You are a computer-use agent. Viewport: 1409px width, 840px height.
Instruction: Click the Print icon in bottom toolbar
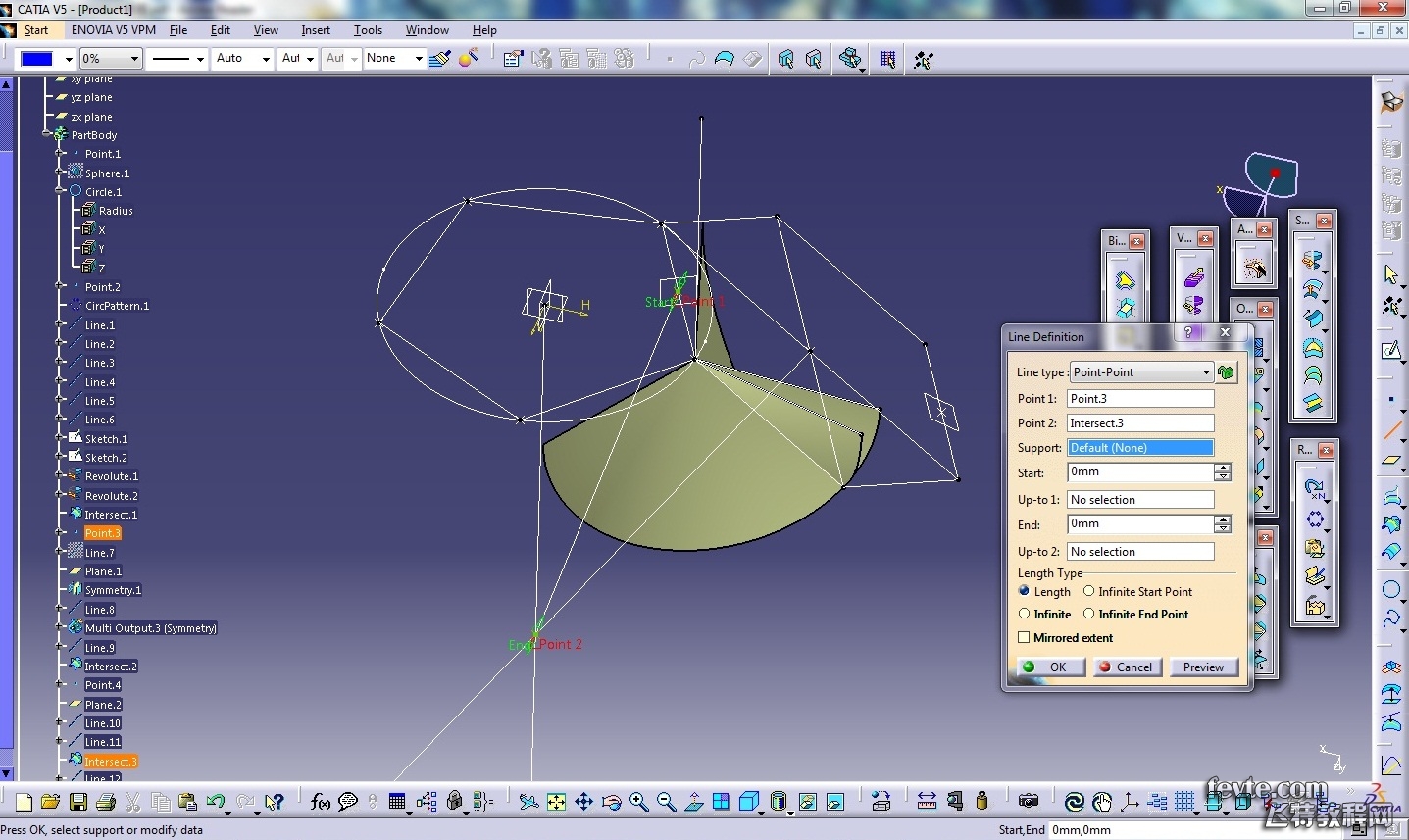click(x=106, y=802)
